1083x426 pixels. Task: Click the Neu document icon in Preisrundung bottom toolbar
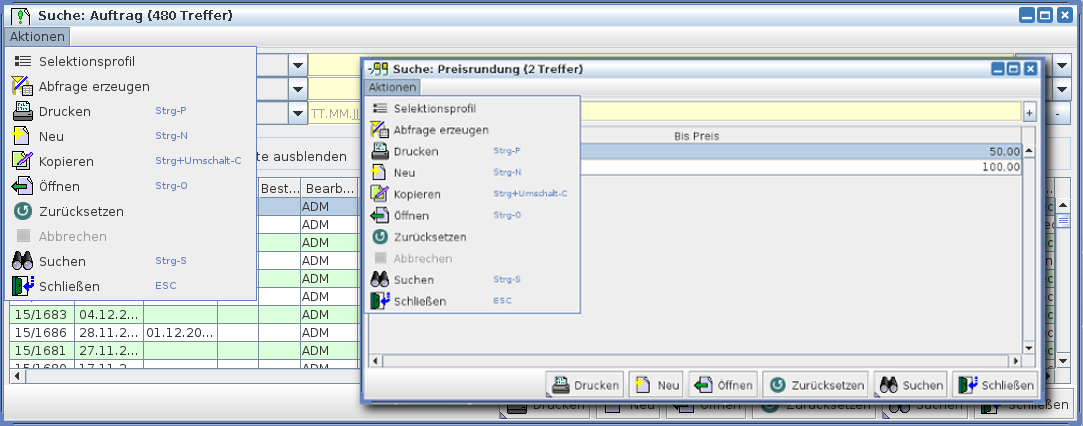[x=640, y=385]
